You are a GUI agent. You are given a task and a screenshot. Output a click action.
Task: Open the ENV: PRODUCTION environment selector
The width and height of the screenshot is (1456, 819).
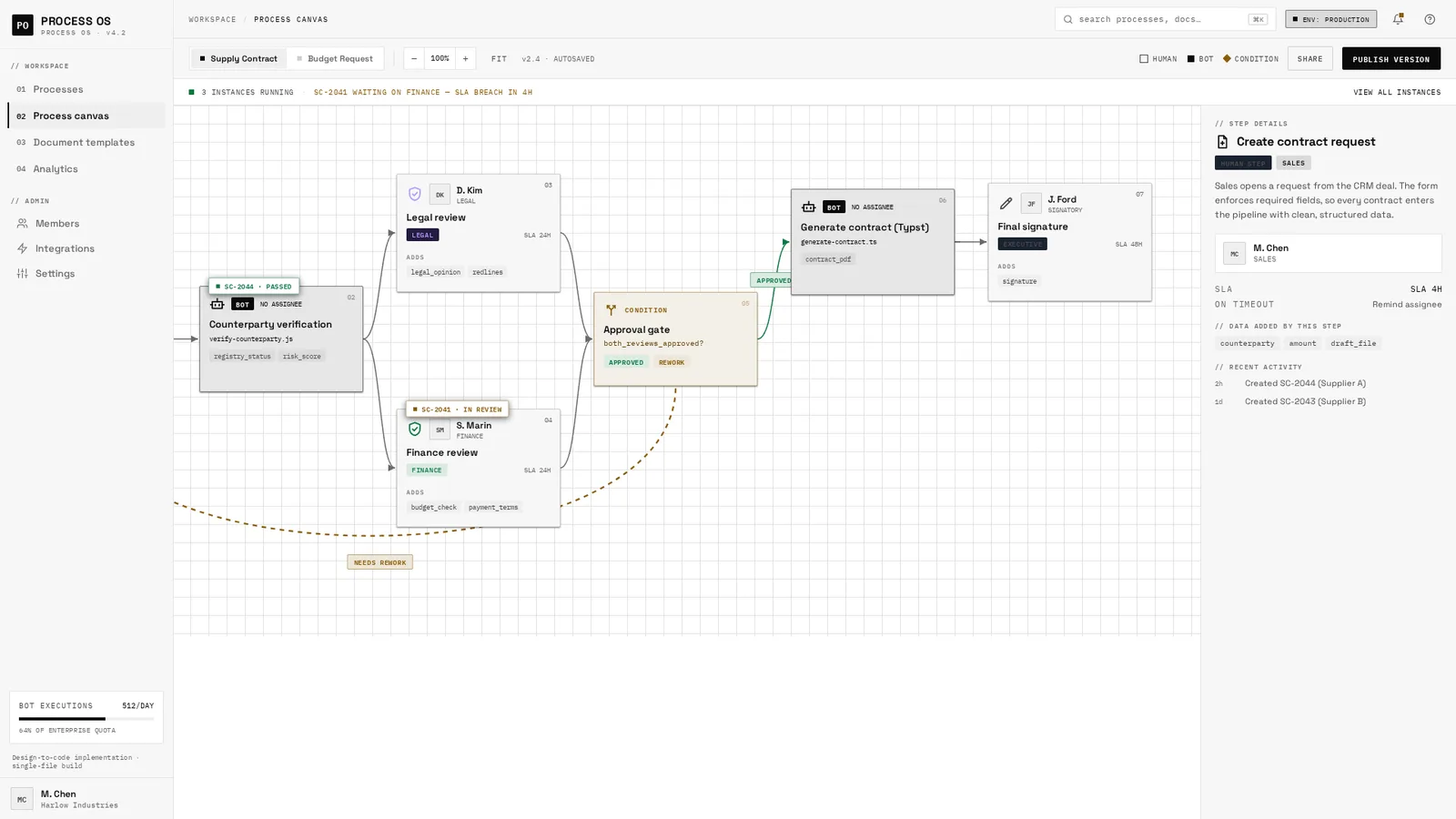click(x=1330, y=19)
